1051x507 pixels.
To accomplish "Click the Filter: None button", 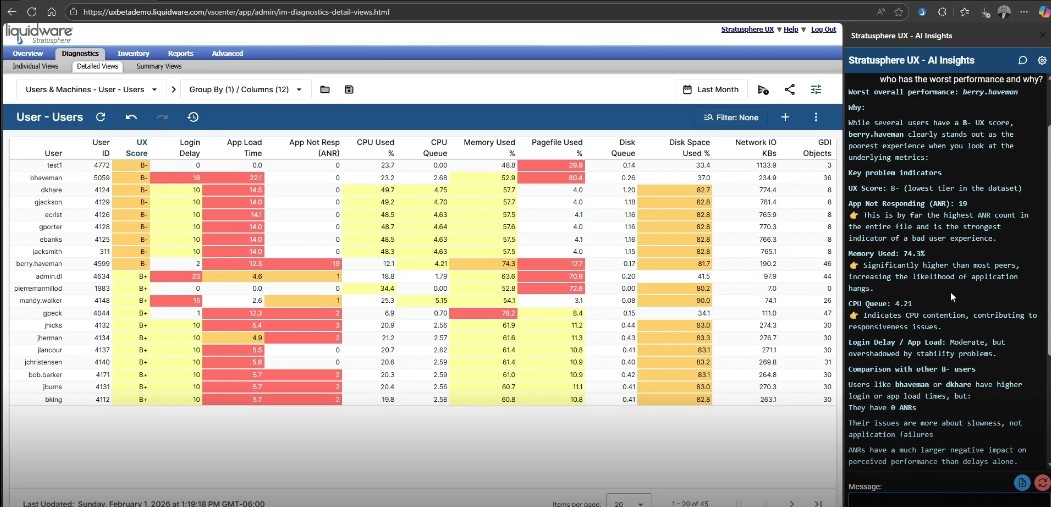I will tap(731, 117).
